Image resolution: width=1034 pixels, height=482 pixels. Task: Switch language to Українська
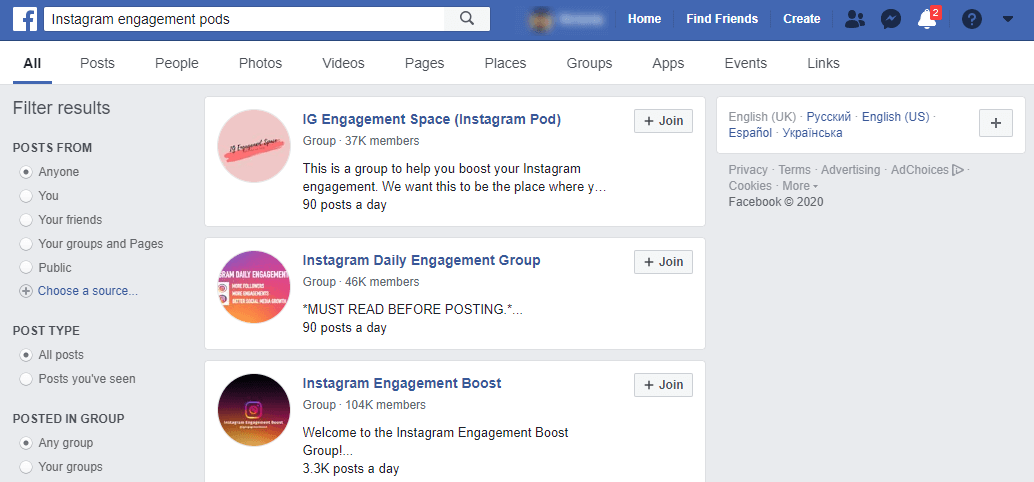point(812,133)
